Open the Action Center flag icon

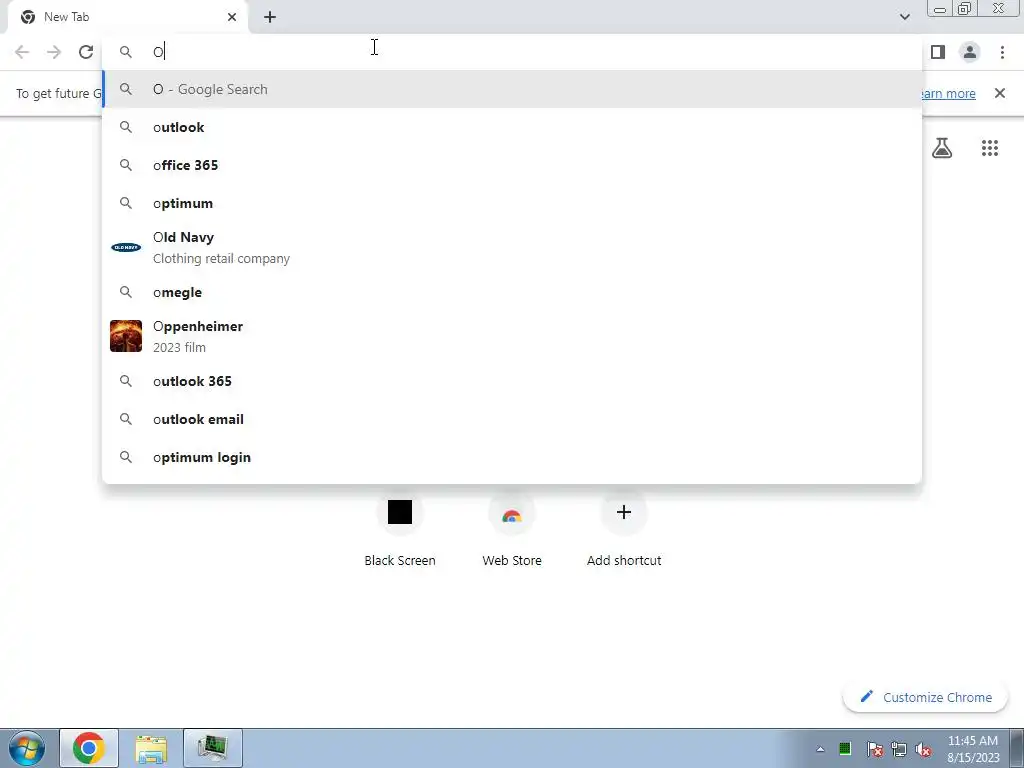coord(874,749)
